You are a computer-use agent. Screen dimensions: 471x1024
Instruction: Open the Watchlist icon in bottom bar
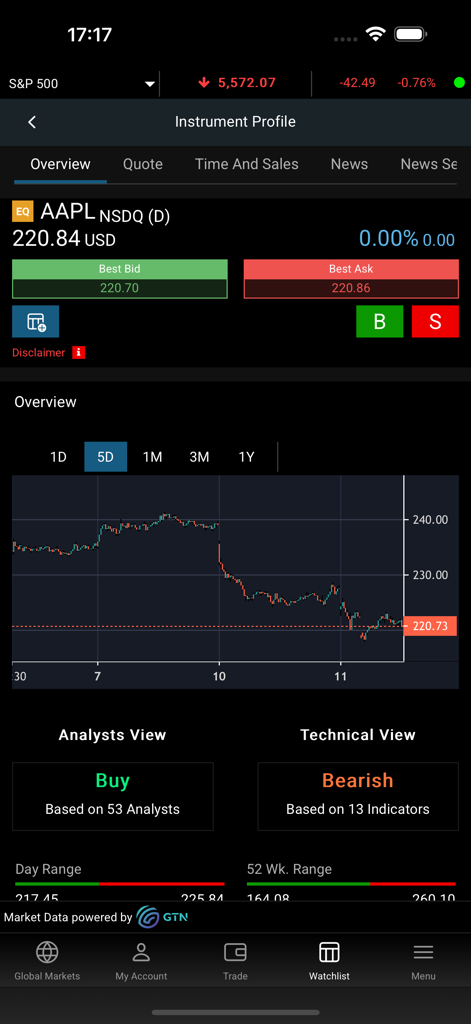[x=329, y=953]
